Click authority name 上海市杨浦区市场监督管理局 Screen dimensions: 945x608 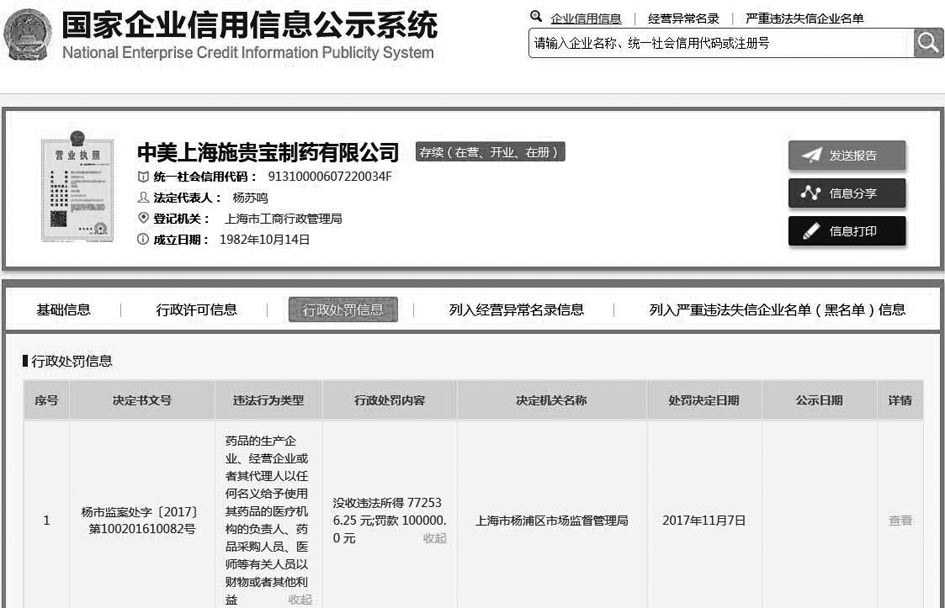pyautogui.click(x=551, y=521)
